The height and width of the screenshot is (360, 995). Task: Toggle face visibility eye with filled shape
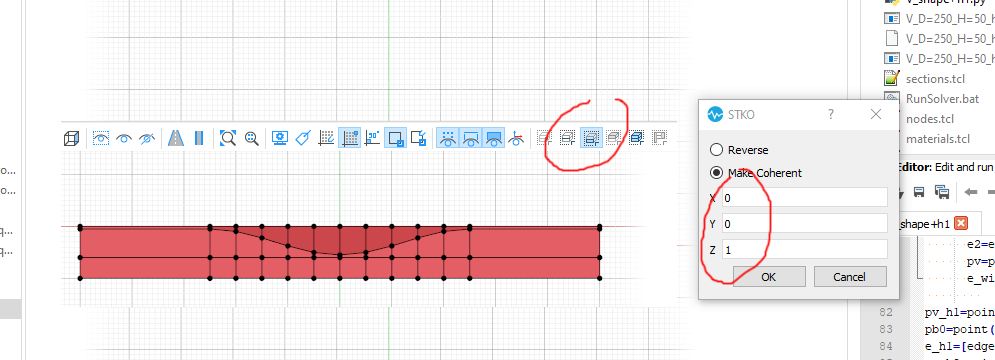click(494, 138)
